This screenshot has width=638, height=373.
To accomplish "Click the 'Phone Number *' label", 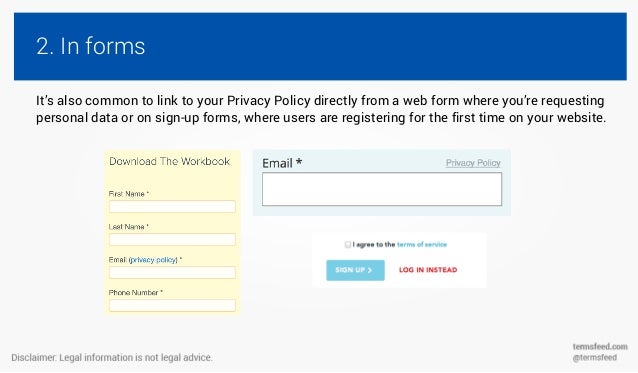I will click(x=136, y=292).
